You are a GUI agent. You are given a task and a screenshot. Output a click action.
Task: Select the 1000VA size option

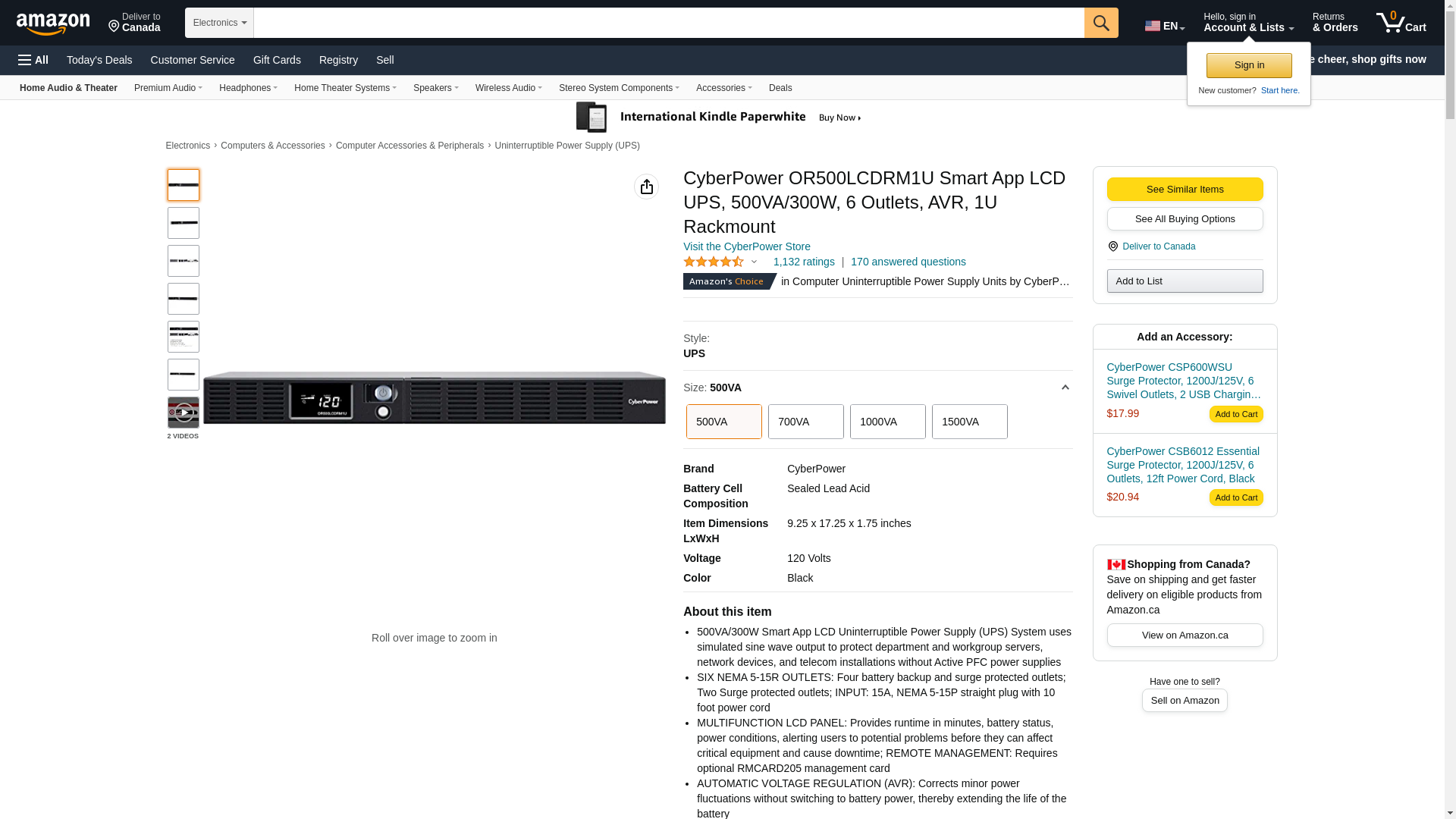click(x=887, y=422)
